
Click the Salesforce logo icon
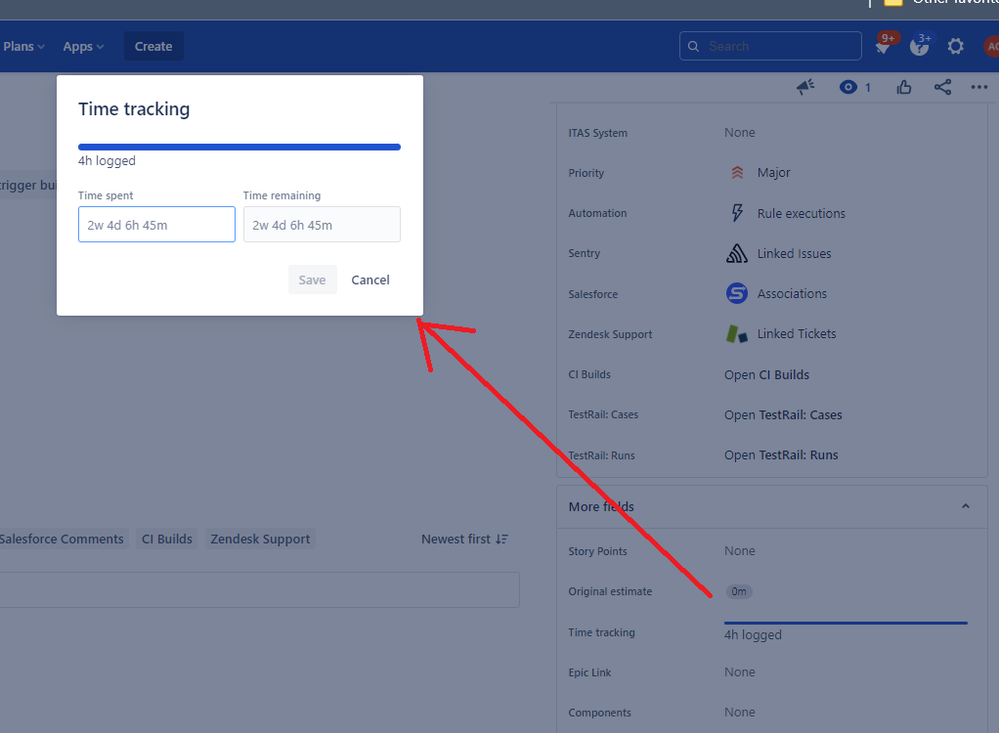point(737,293)
